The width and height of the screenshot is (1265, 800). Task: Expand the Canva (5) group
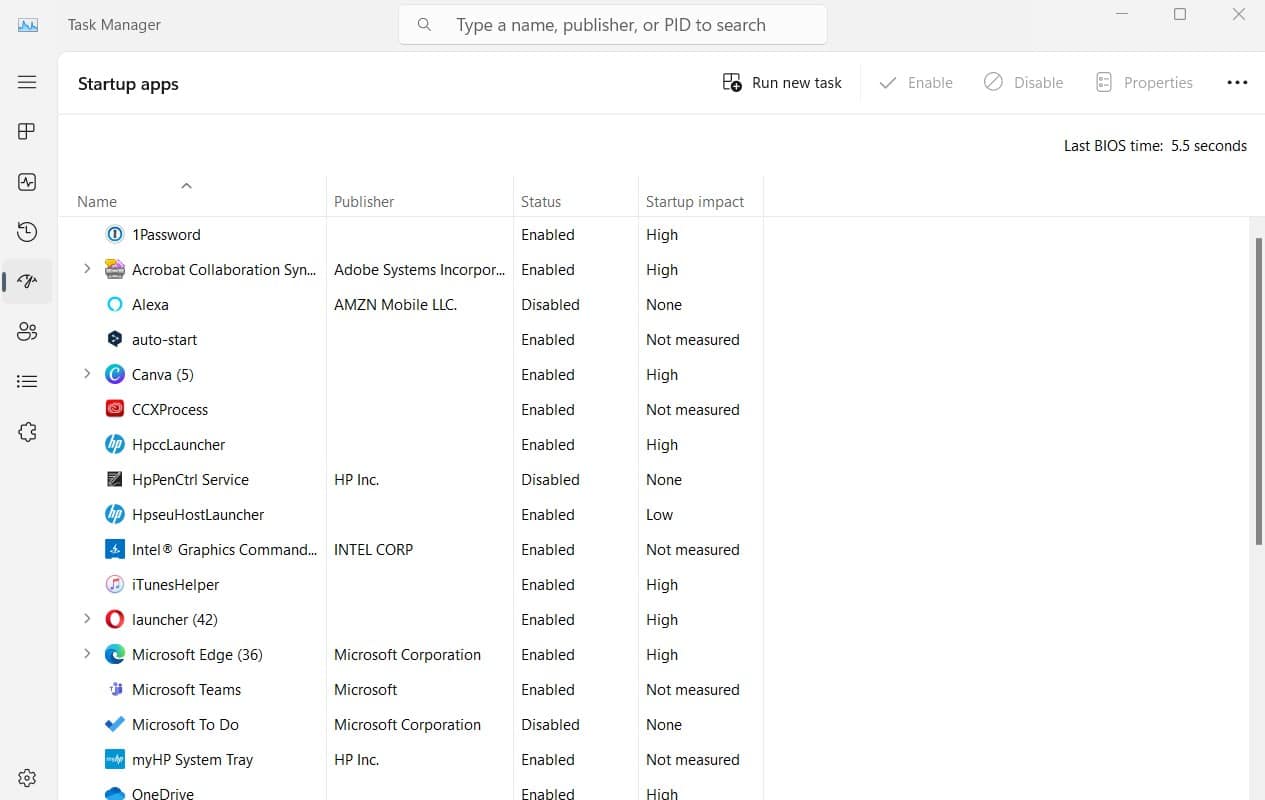[x=87, y=374]
